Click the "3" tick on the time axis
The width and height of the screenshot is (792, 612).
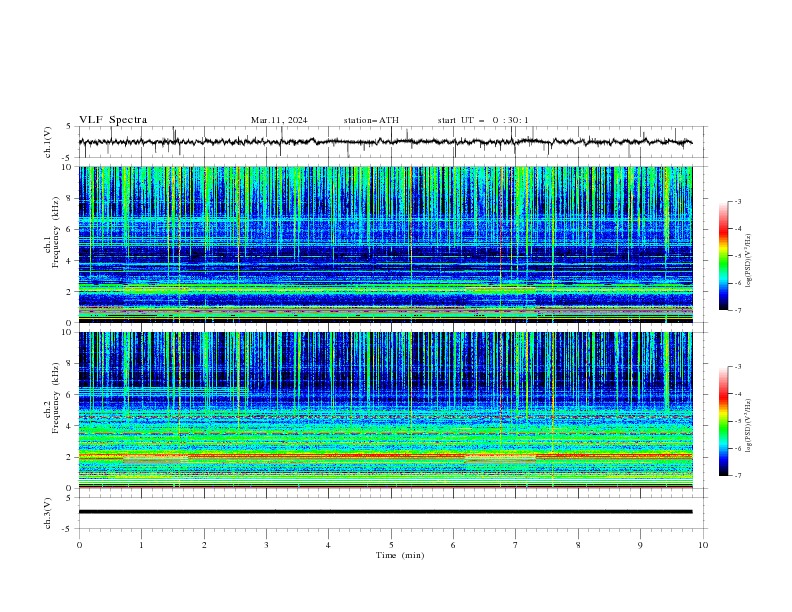(x=266, y=545)
